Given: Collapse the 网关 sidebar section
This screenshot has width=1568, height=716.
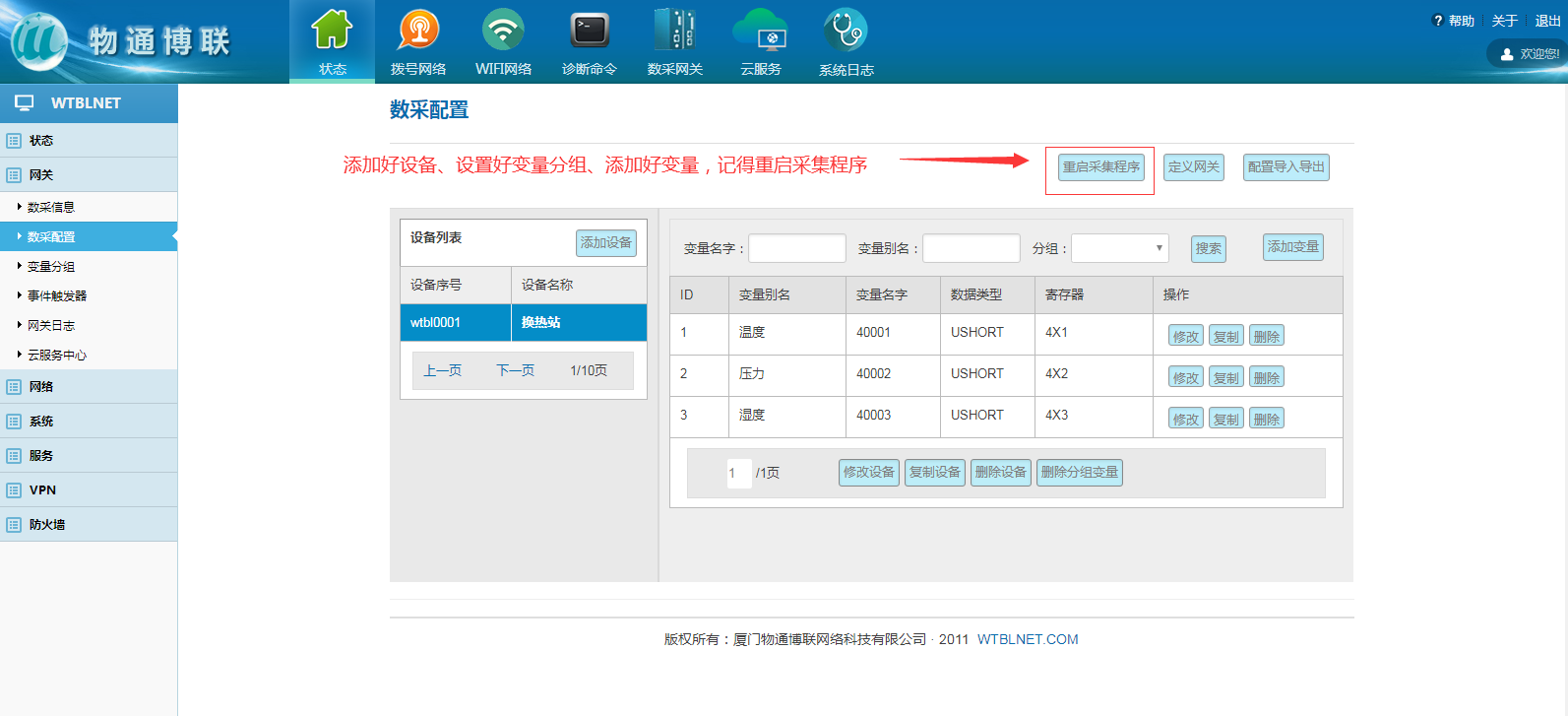Looking at the screenshot, I should 89,174.
